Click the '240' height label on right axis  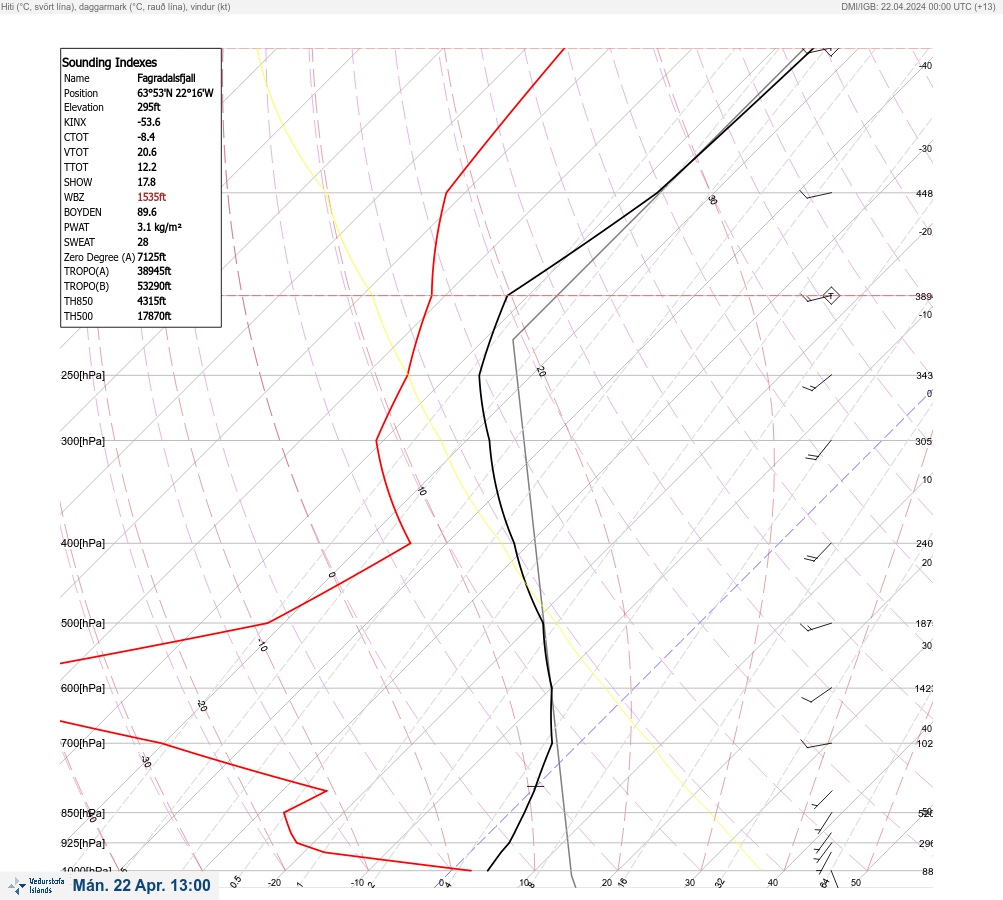click(924, 544)
